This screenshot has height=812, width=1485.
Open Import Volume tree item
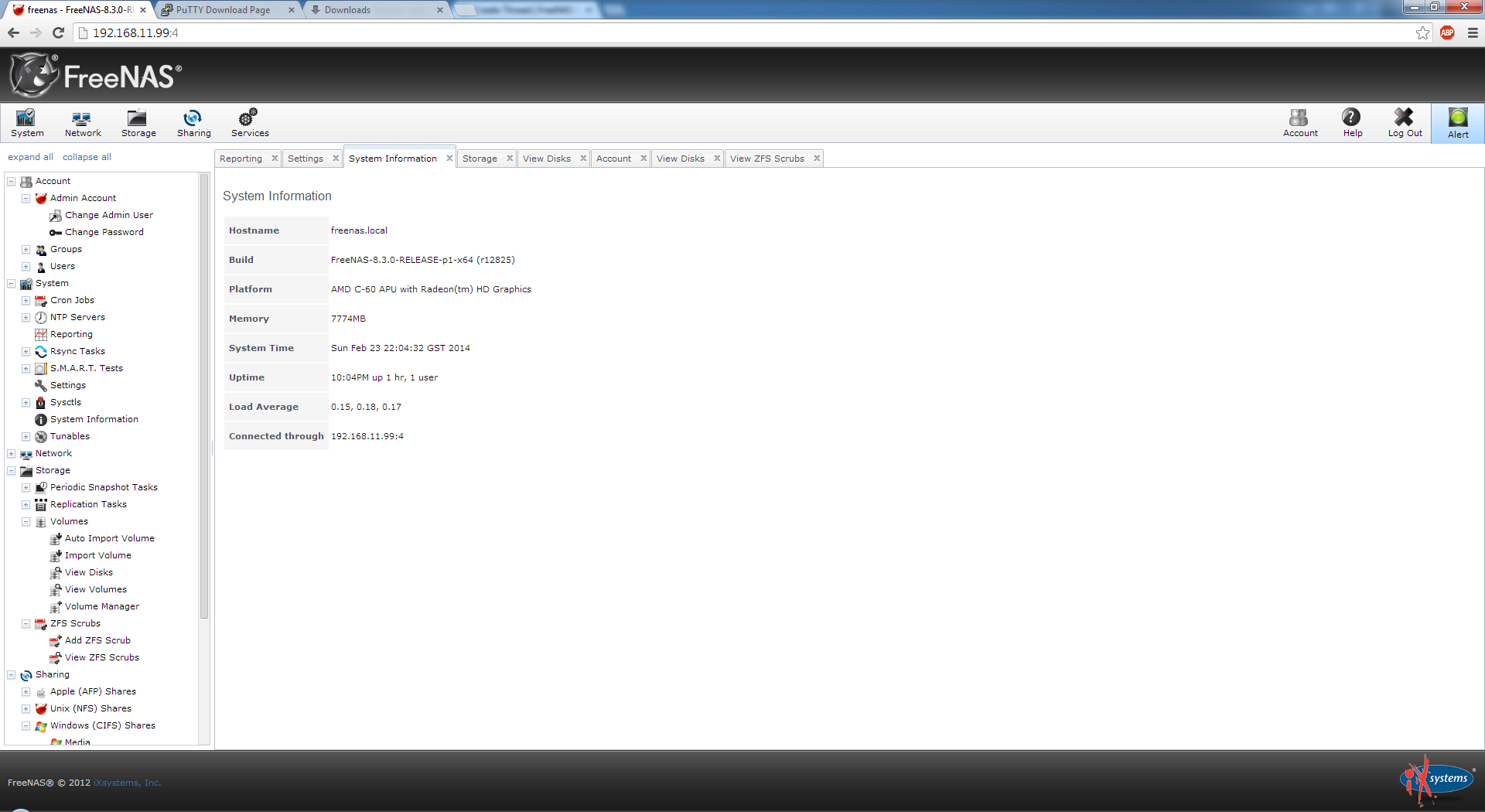click(97, 555)
